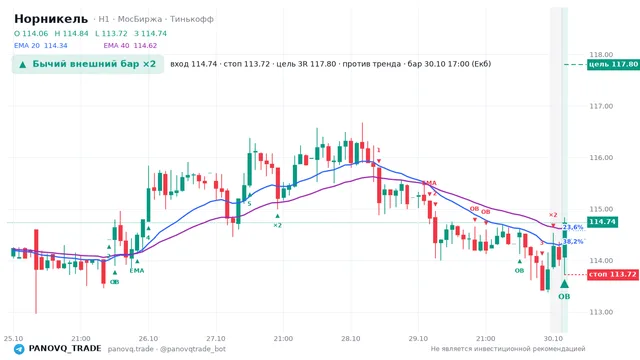Select the open value O 114.06

coord(31,33)
